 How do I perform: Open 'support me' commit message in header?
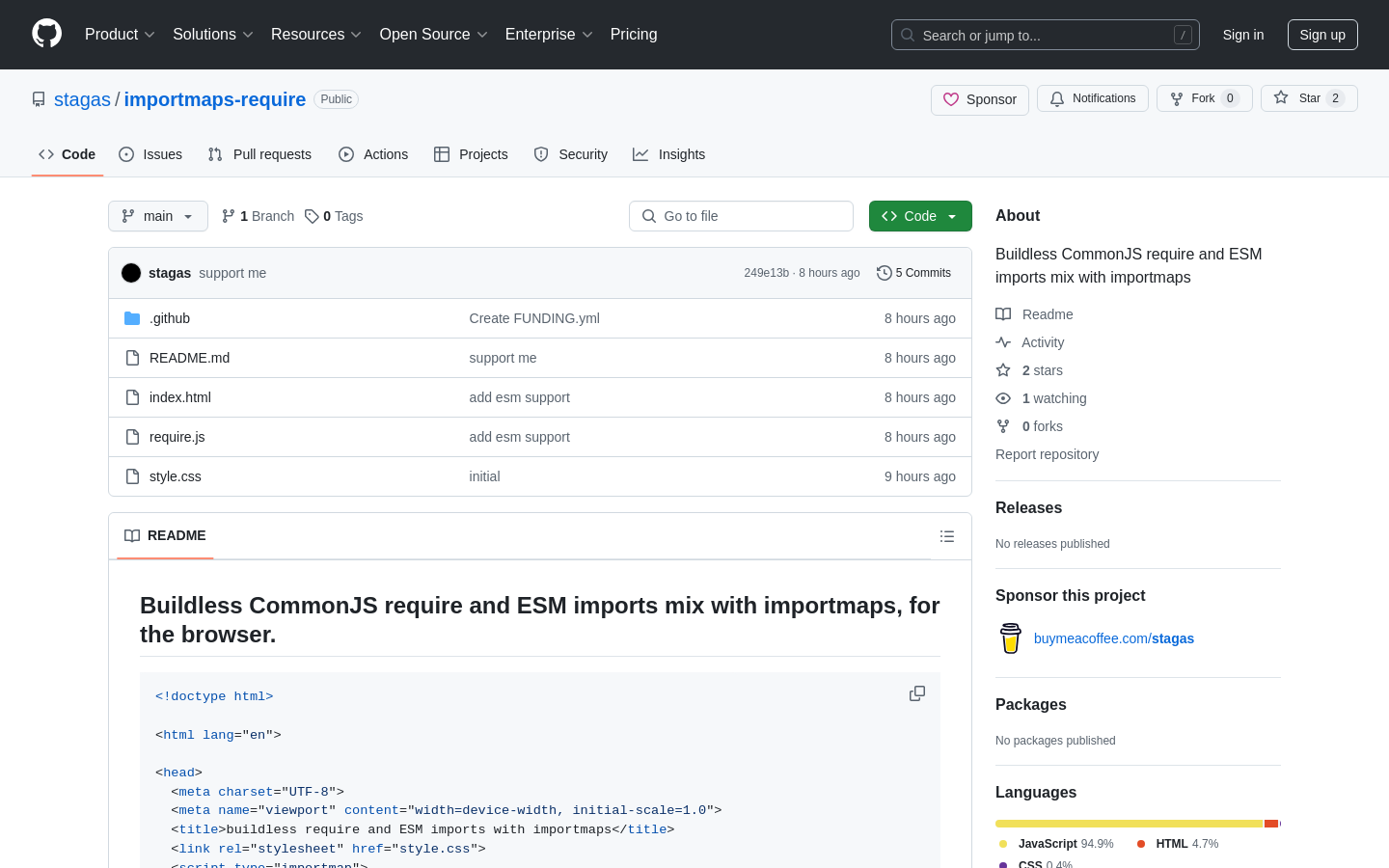[x=232, y=273]
